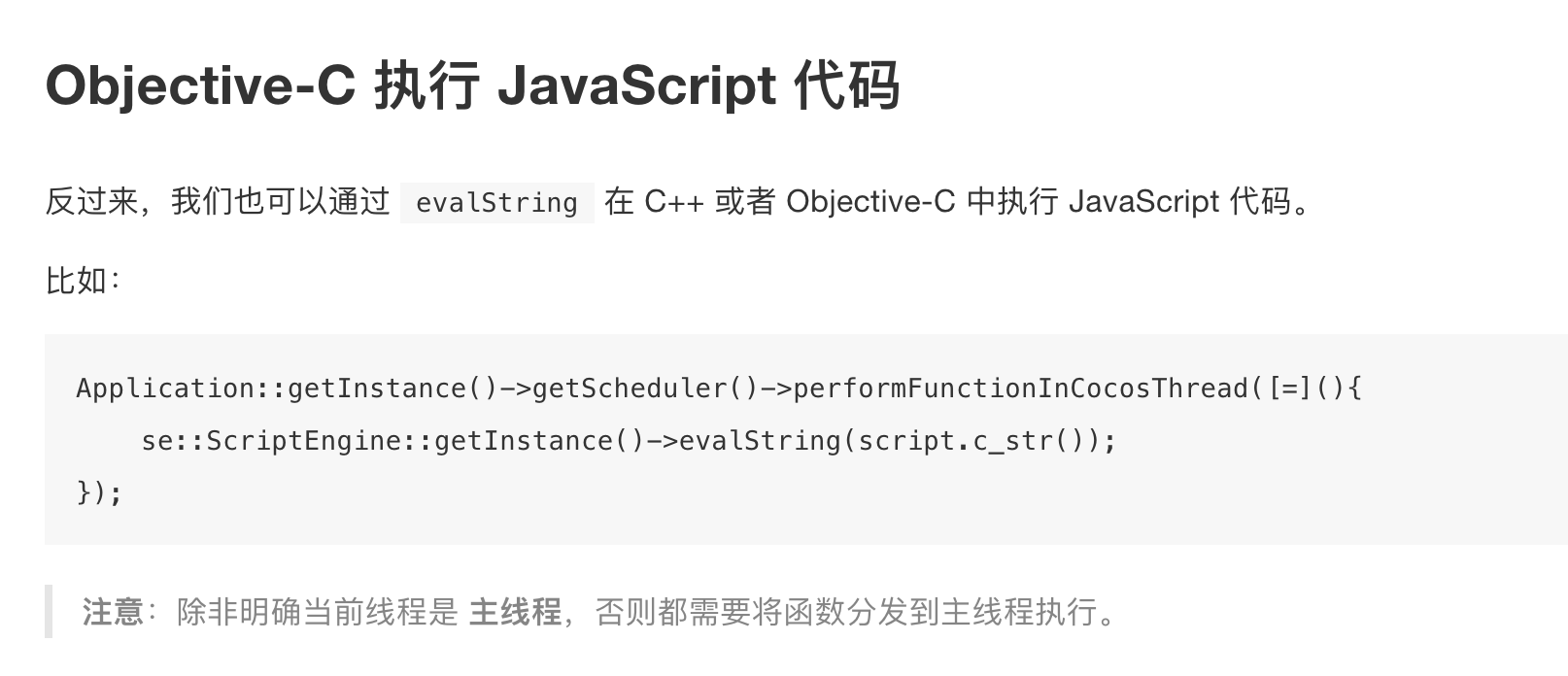Screen dimensions: 1568x676
Task: Click "Objective-C" in the intro paragraph
Action: pyautogui.click(x=870, y=202)
